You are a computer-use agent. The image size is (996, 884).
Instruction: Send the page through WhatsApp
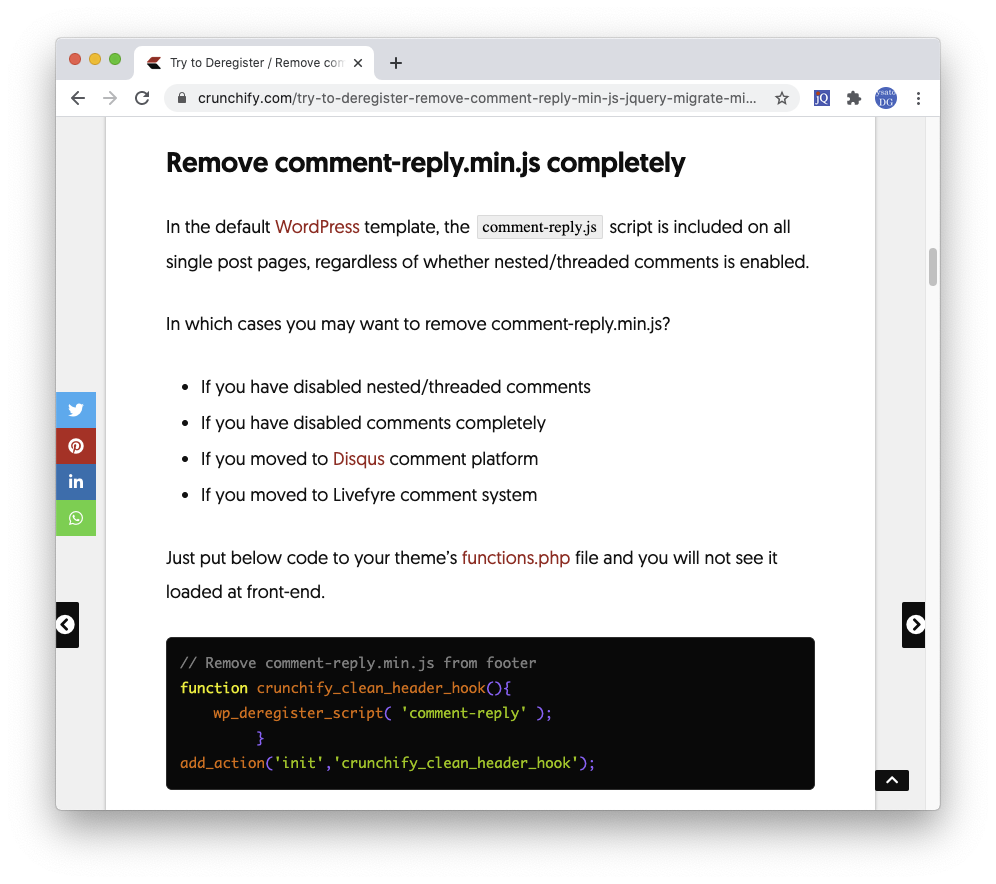[76, 518]
